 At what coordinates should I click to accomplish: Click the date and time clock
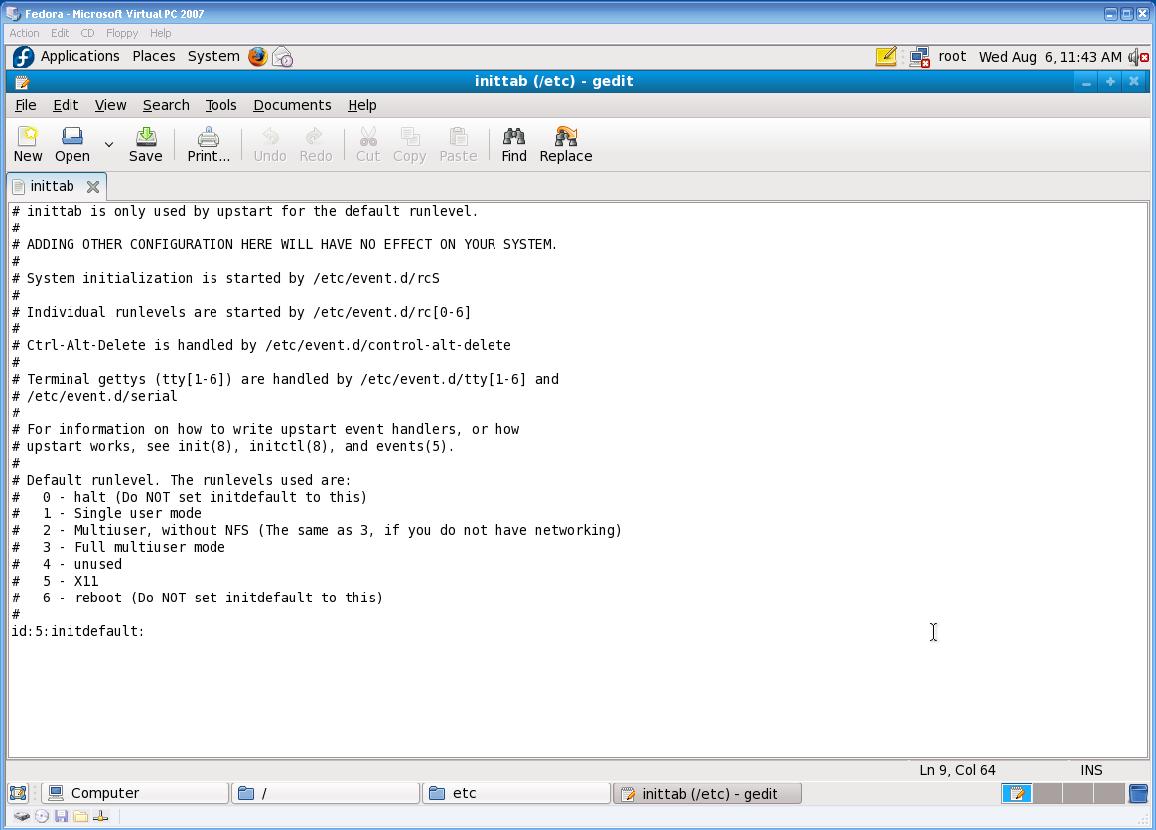point(1050,57)
